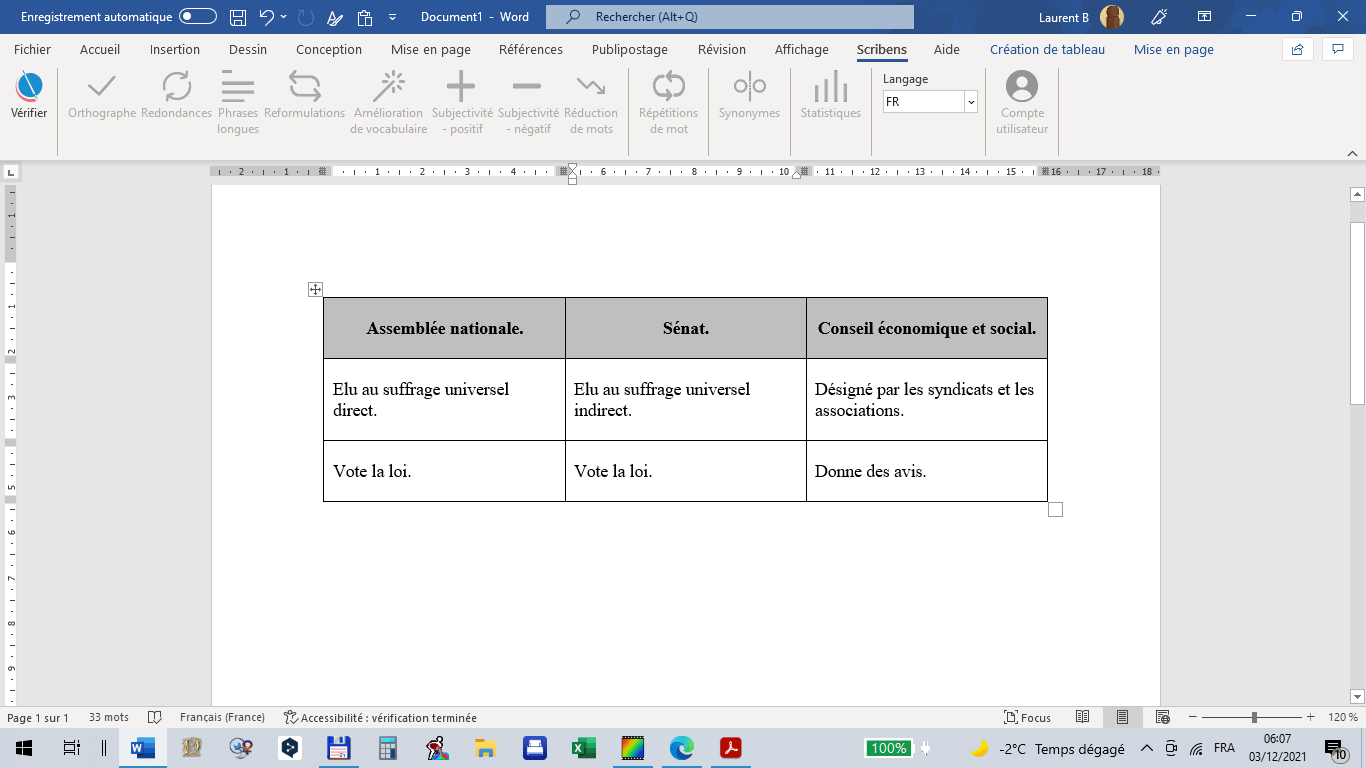
Task: Toggle the Enregistrement automatique switch
Action: coord(198,17)
